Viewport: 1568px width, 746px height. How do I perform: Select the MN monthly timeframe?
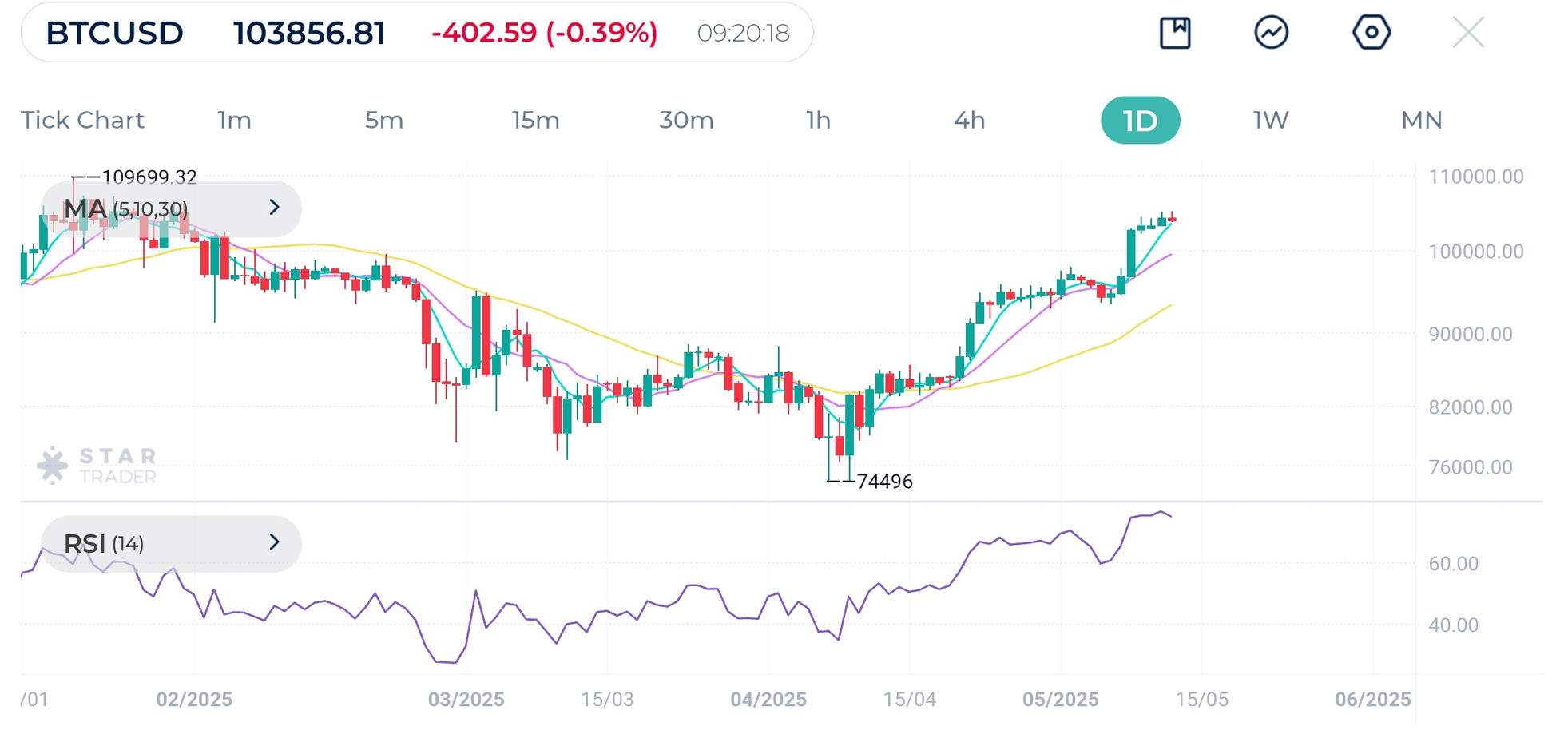click(1421, 120)
